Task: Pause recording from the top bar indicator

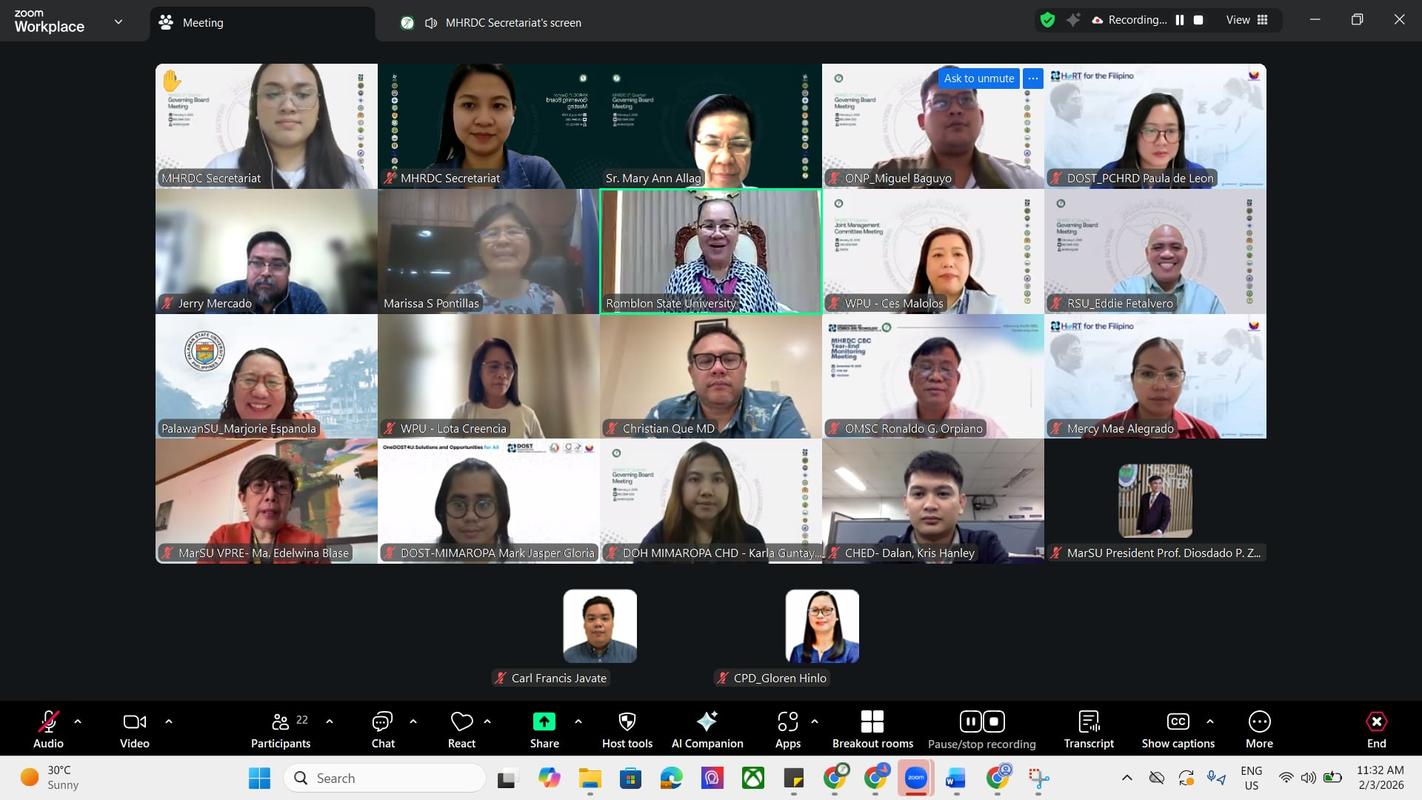Action: tap(1180, 20)
